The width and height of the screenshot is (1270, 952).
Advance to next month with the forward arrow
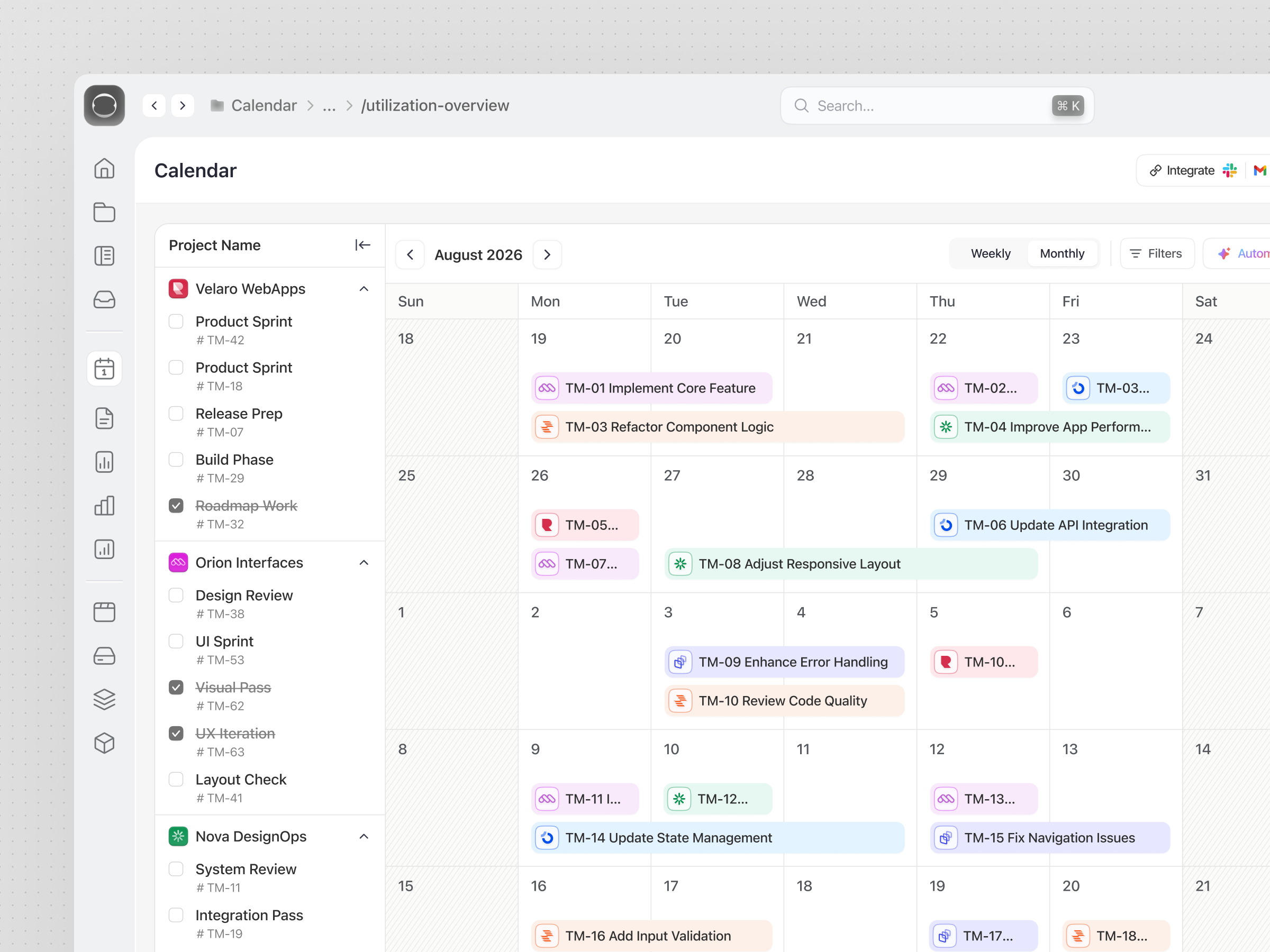click(547, 254)
